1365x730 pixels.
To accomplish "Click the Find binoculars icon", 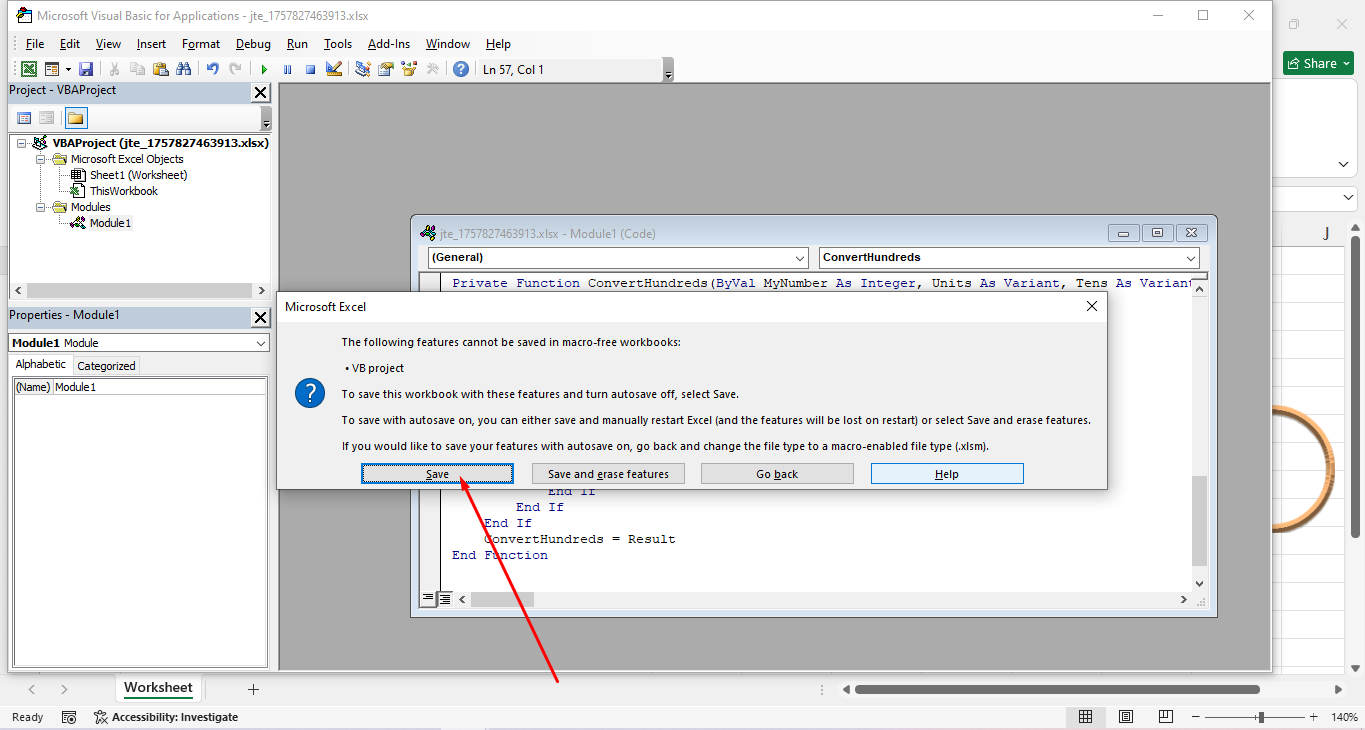I will tap(183, 69).
